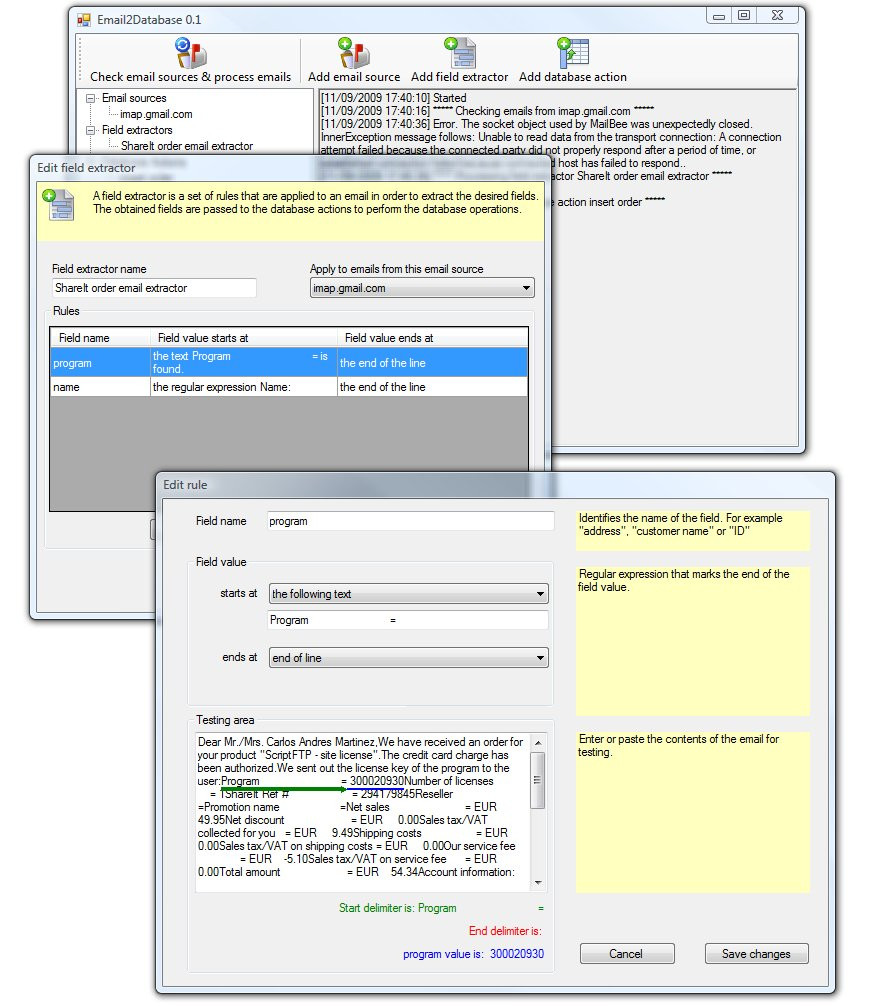Open the 'ends at' dropdown
Image resolution: width=894 pixels, height=1006 pixels.
[x=408, y=658]
